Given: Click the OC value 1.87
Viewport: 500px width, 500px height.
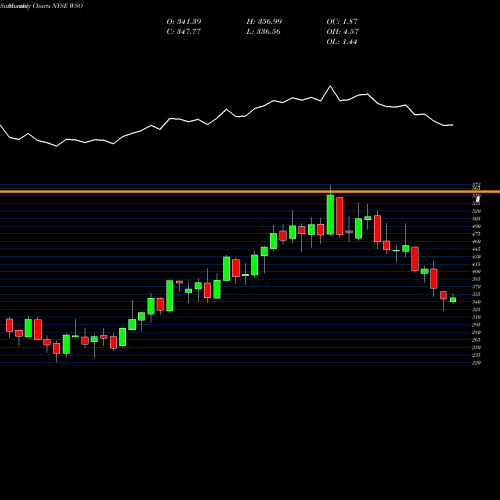Looking at the screenshot, I should click(350, 22).
